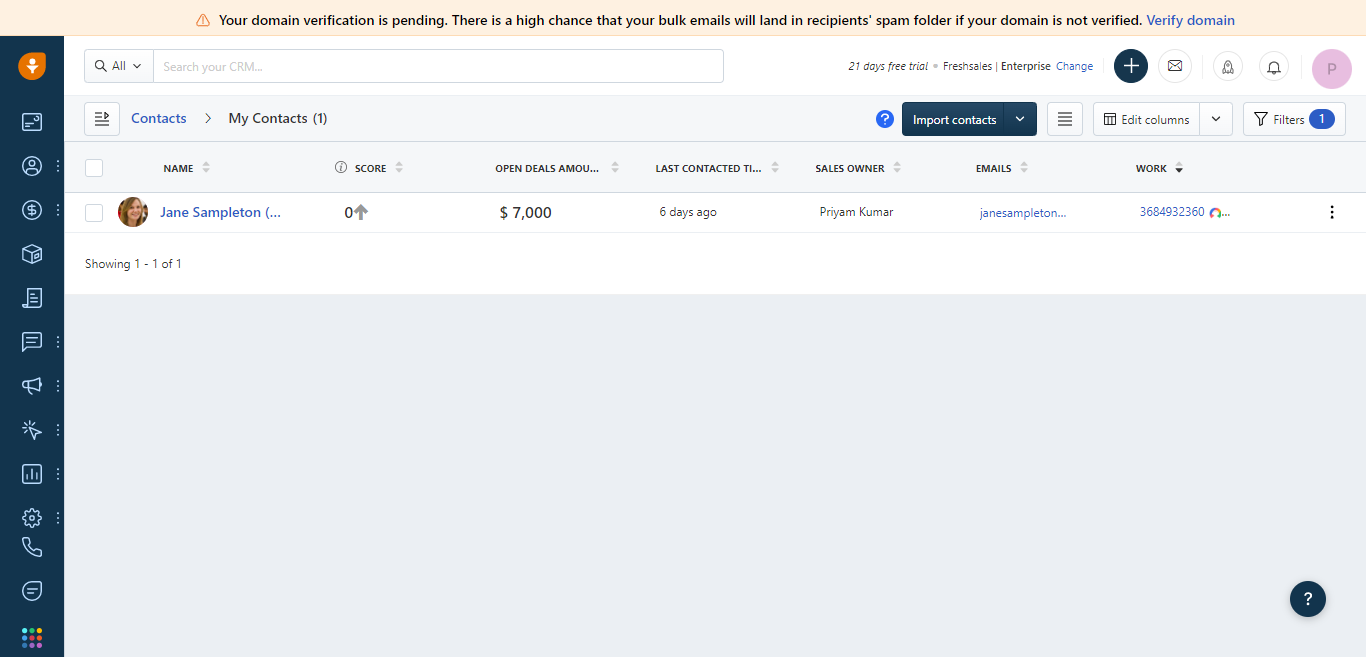Open the Admin Settings gear icon

click(x=32, y=518)
